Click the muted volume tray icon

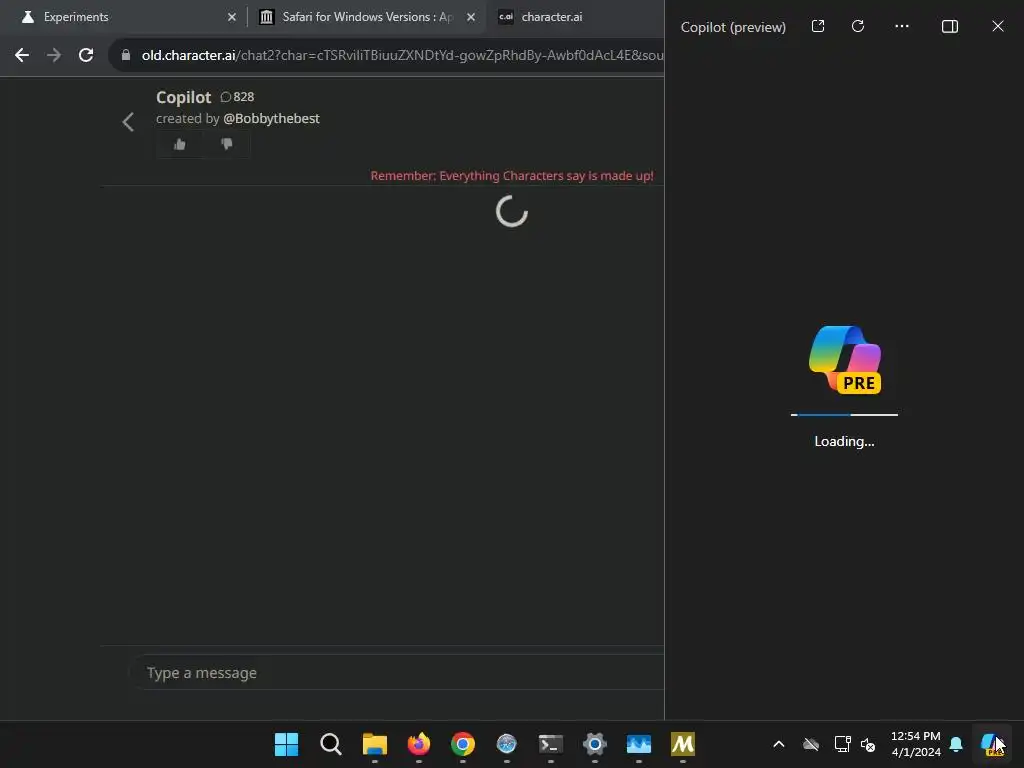tap(868, 744)
